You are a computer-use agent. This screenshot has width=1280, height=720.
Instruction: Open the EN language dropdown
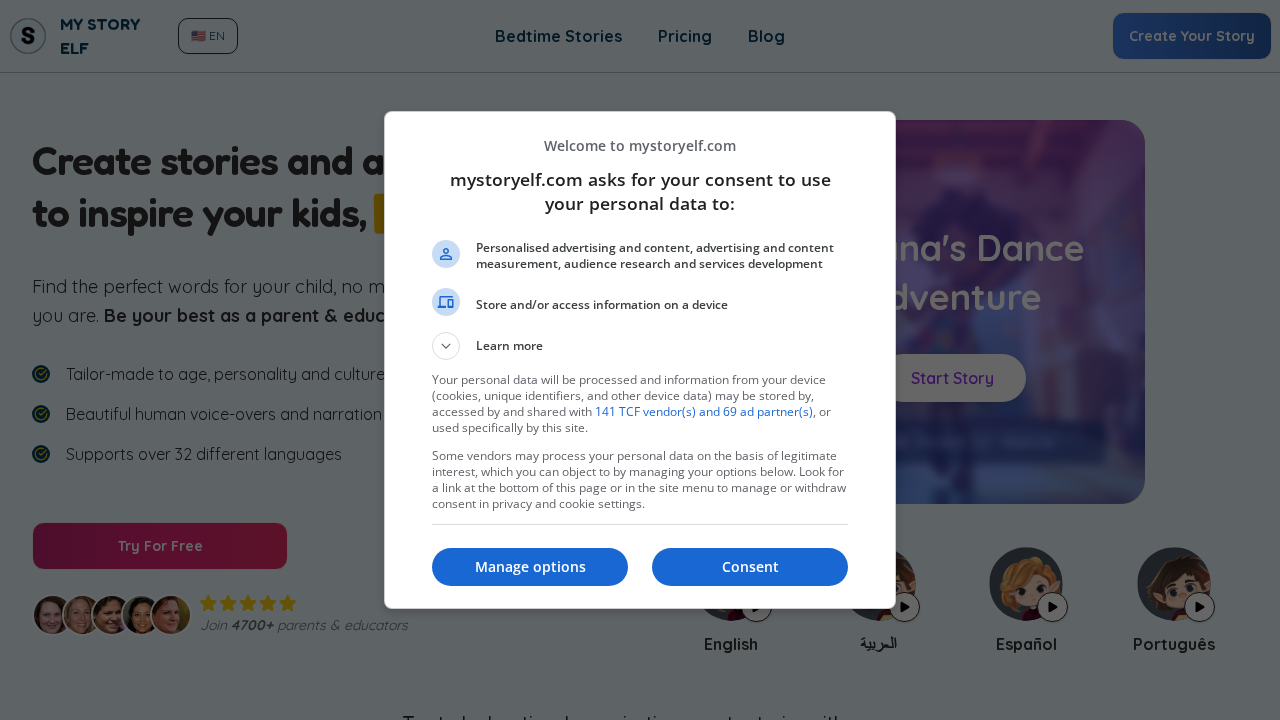207,35
